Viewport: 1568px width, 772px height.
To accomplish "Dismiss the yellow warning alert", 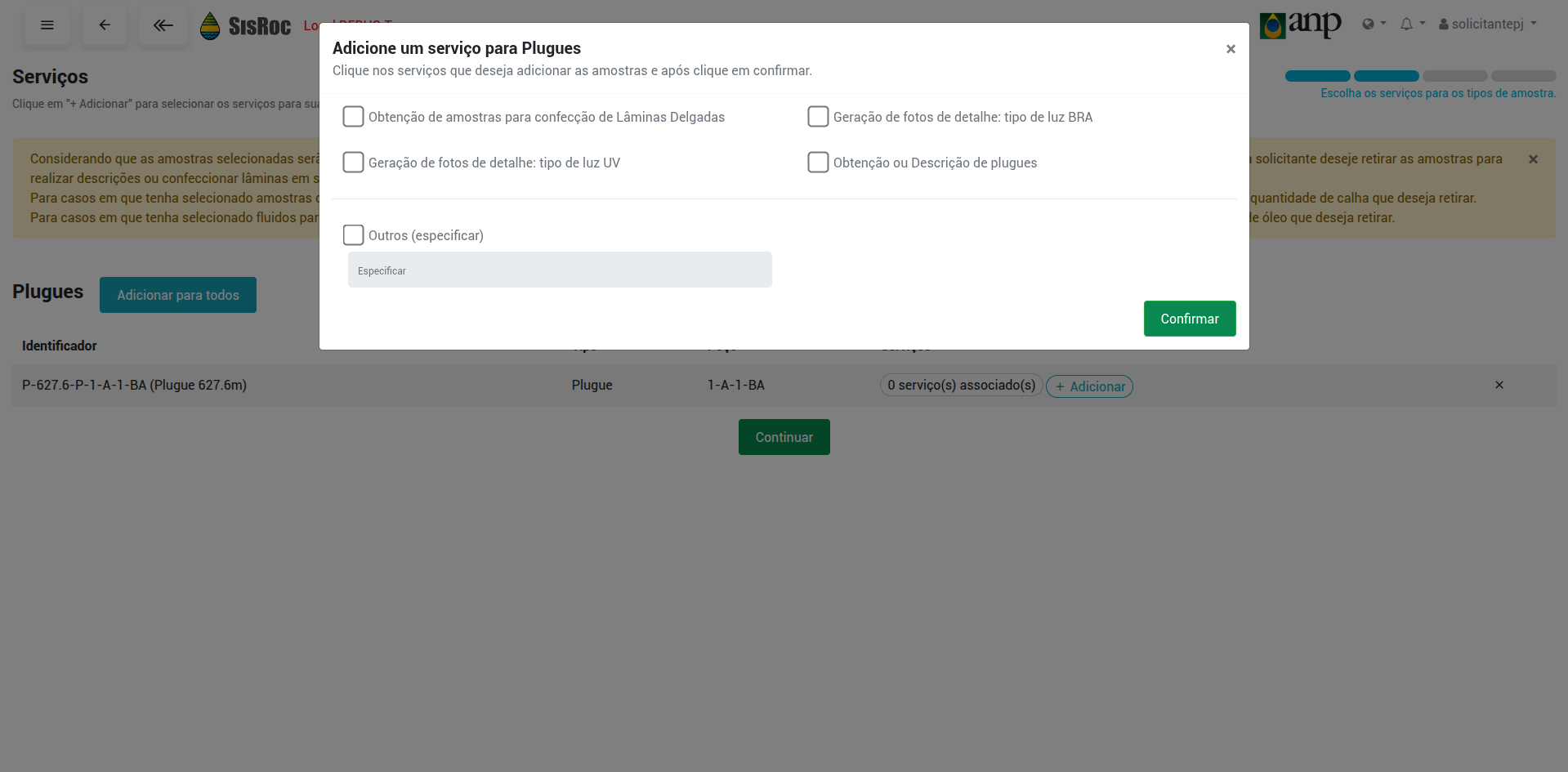I will click(x=1533, y=159).
